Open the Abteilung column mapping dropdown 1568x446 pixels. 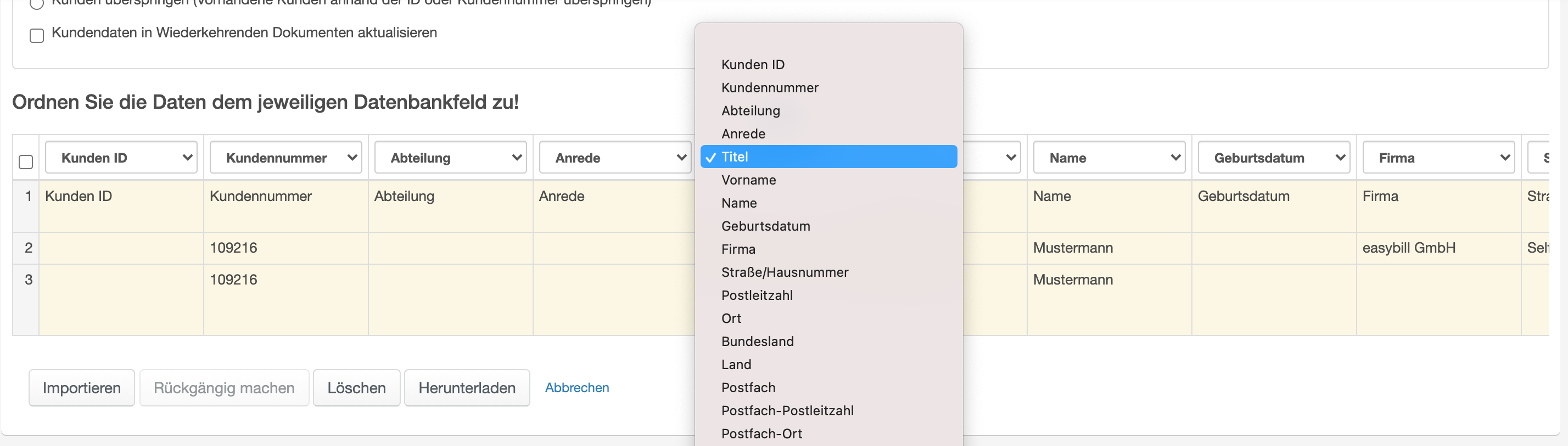coord(450,158)
